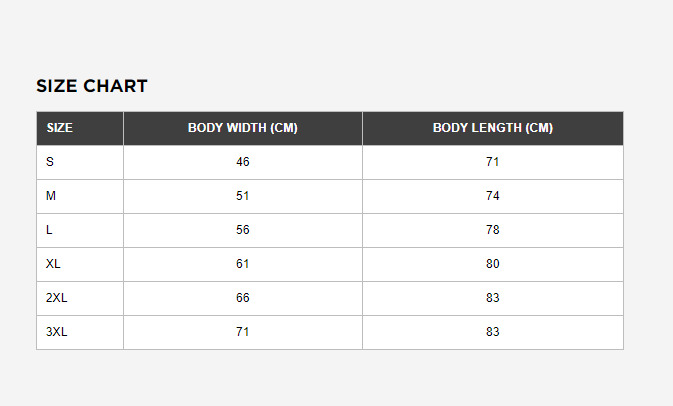Select the 3XL size row label
673x406 pixels.
pyautogui.click(x=57, y=331)
